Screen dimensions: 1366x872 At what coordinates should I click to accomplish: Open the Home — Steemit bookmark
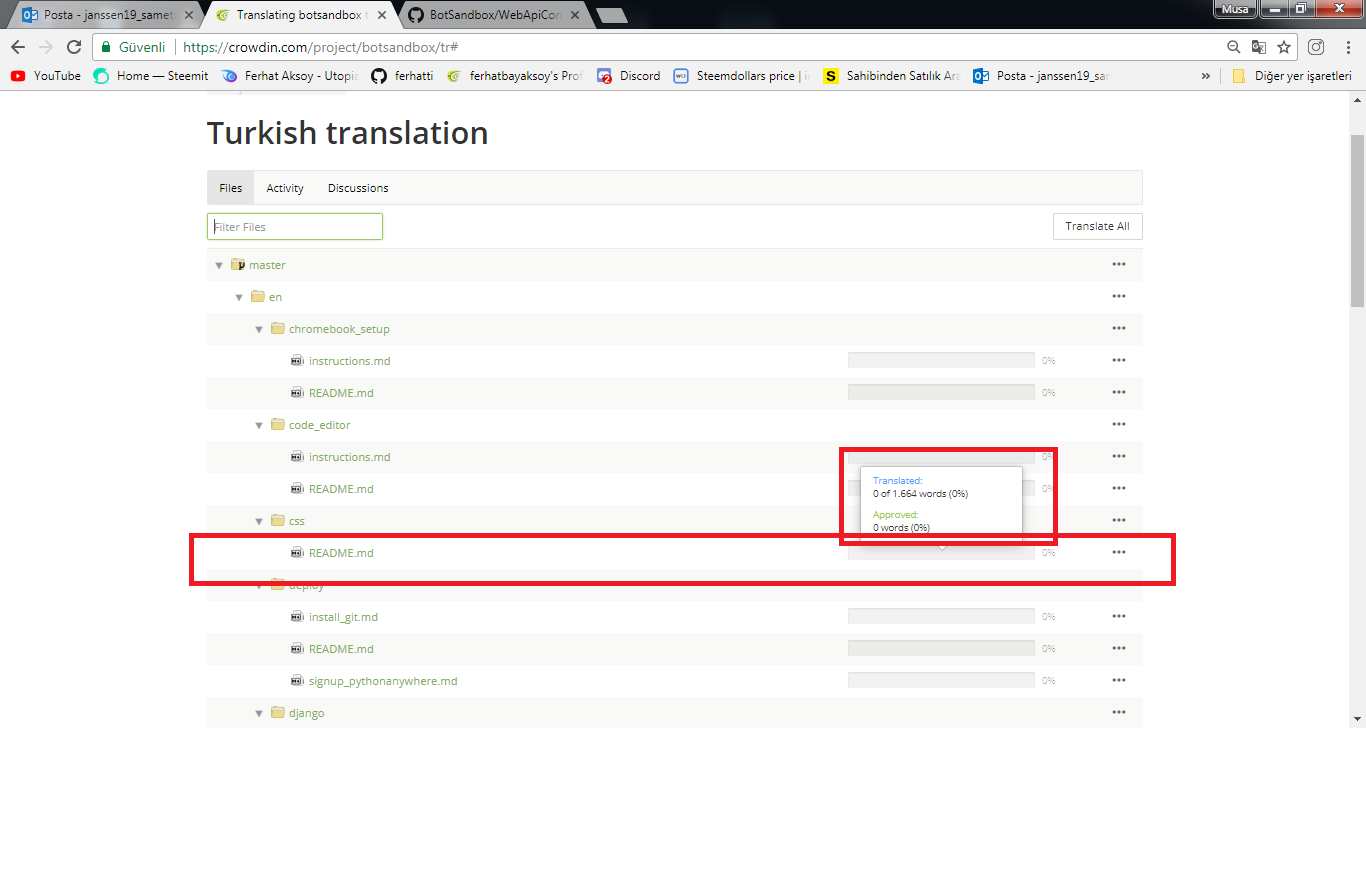151,76
